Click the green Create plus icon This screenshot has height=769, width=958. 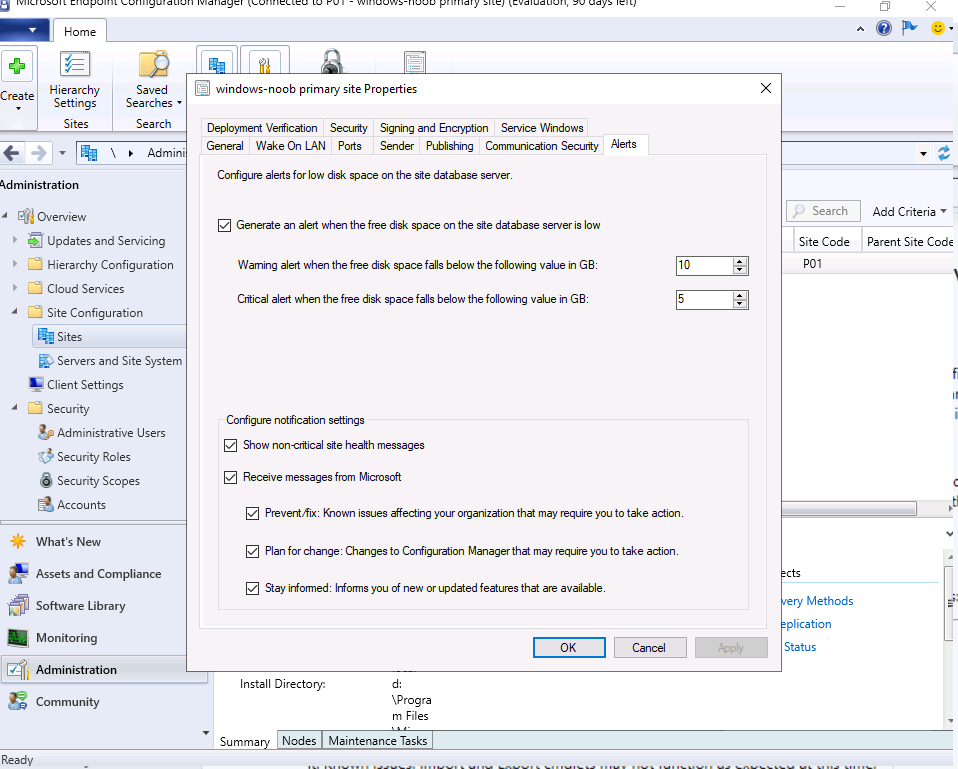pos(17,66)
